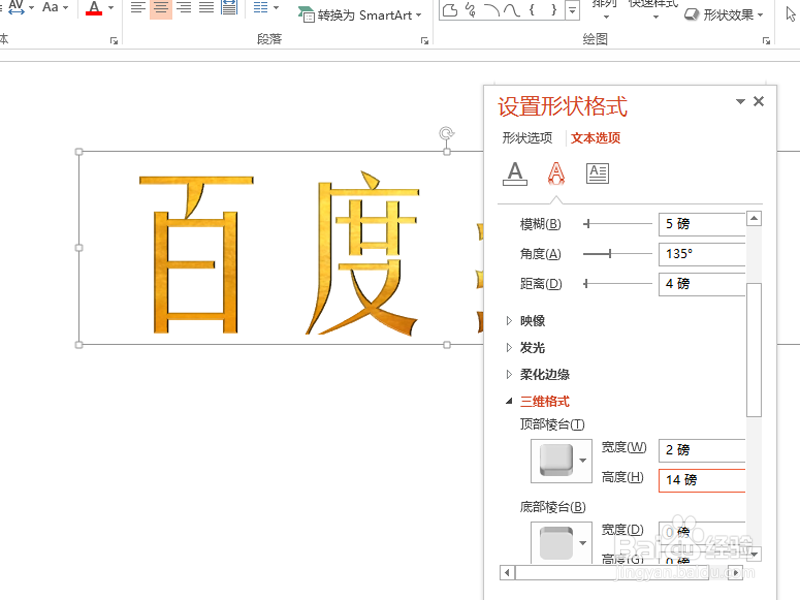Screen dimensions: 800x600
Task: Close the Format Shape pane
Action: coord(759,102)
